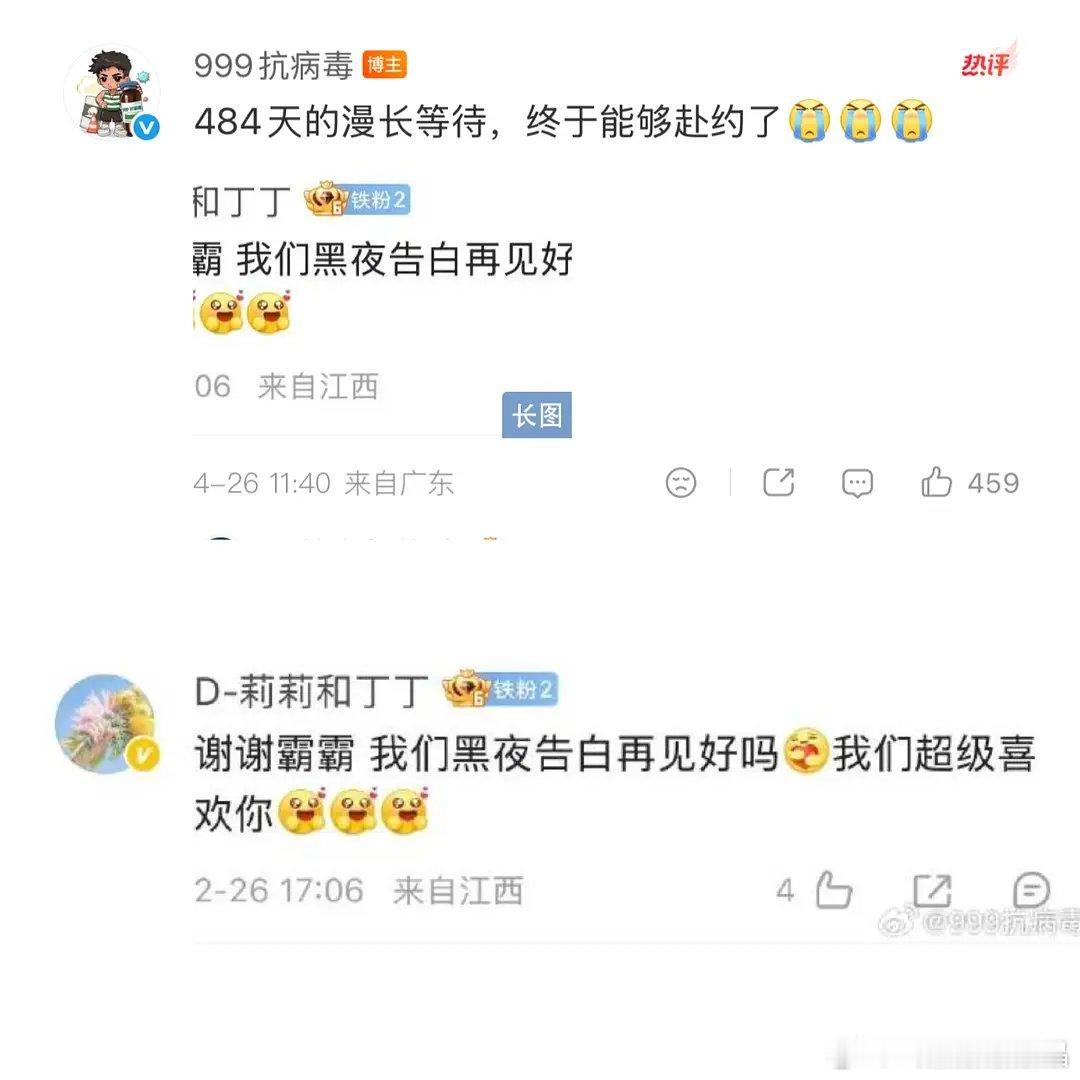Tap the 459 like count
This screenshot has height=1080, width=1080.
(993, 483)
